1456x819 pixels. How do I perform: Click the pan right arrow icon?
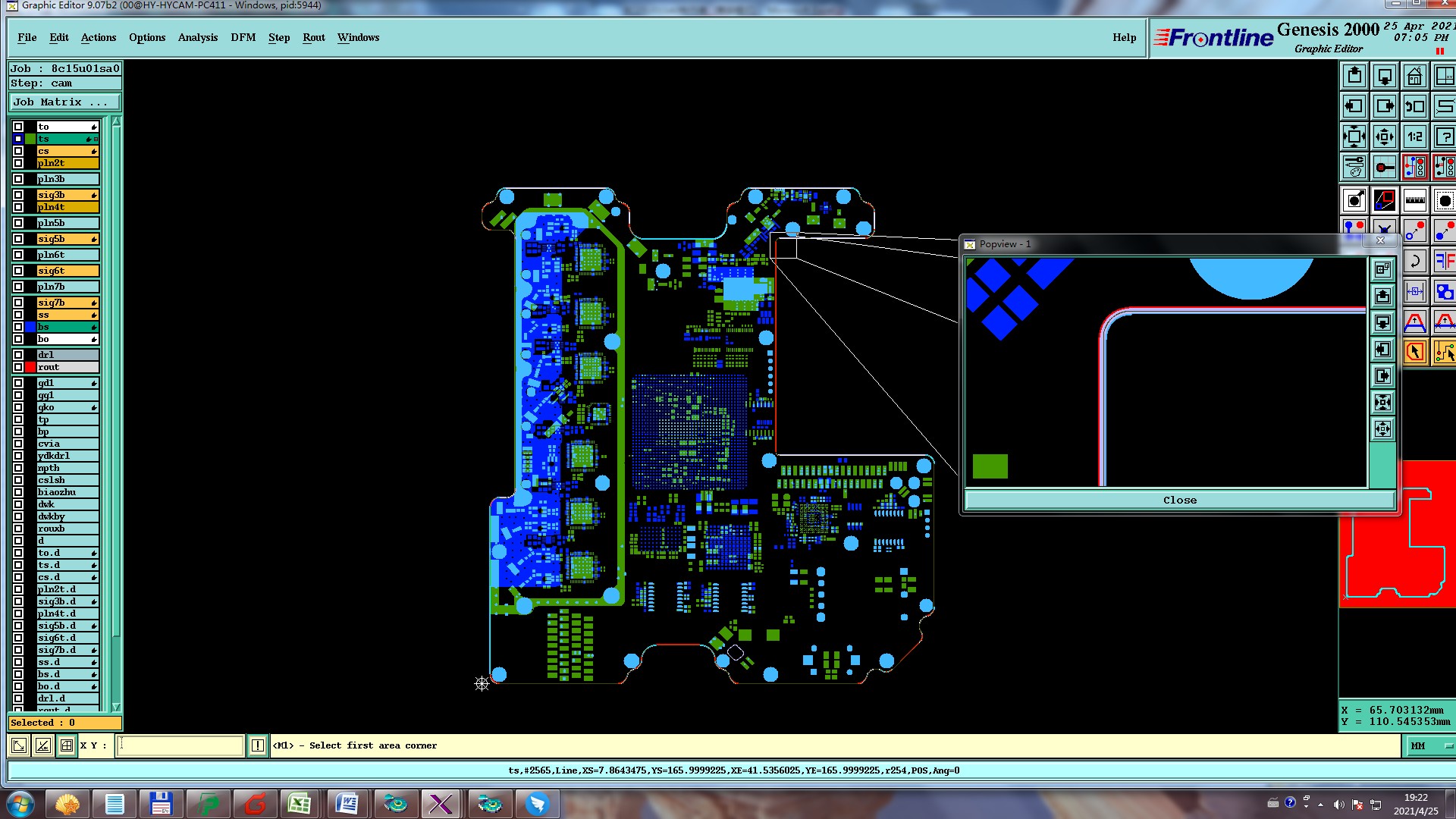[x=1384, y=106]
